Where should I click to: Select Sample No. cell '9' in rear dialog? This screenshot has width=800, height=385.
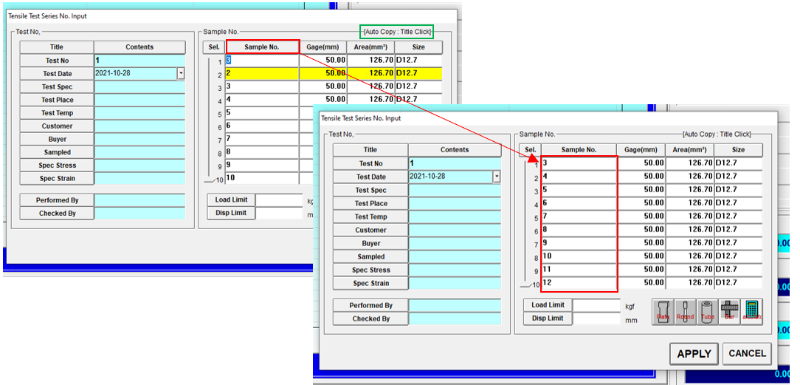pos(262,165)
